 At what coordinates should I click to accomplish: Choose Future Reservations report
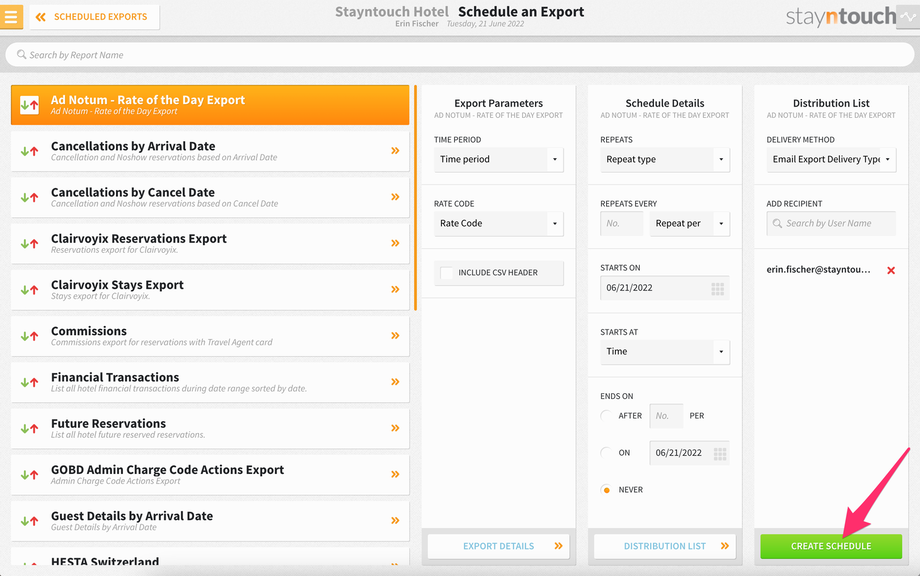click(x=210, y=429)
